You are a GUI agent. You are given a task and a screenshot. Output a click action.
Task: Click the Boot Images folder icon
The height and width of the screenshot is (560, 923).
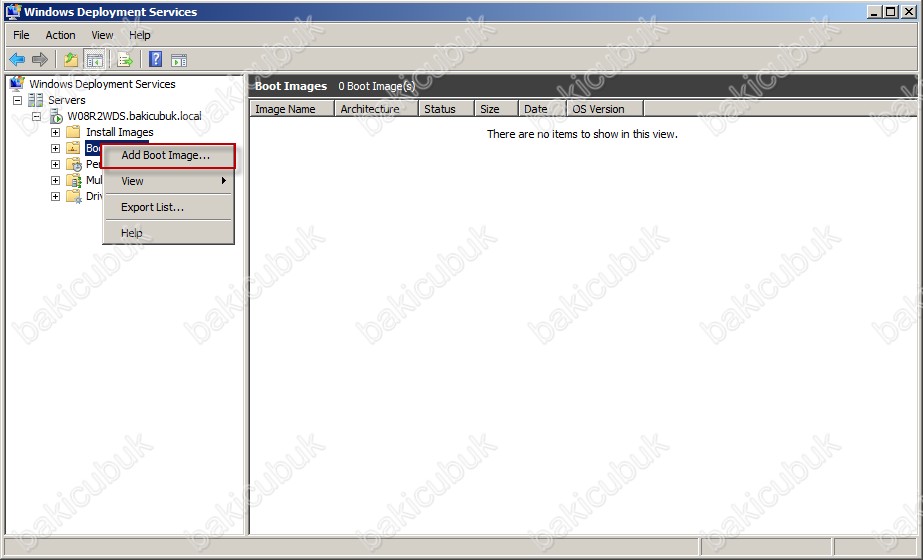point(73,148)
